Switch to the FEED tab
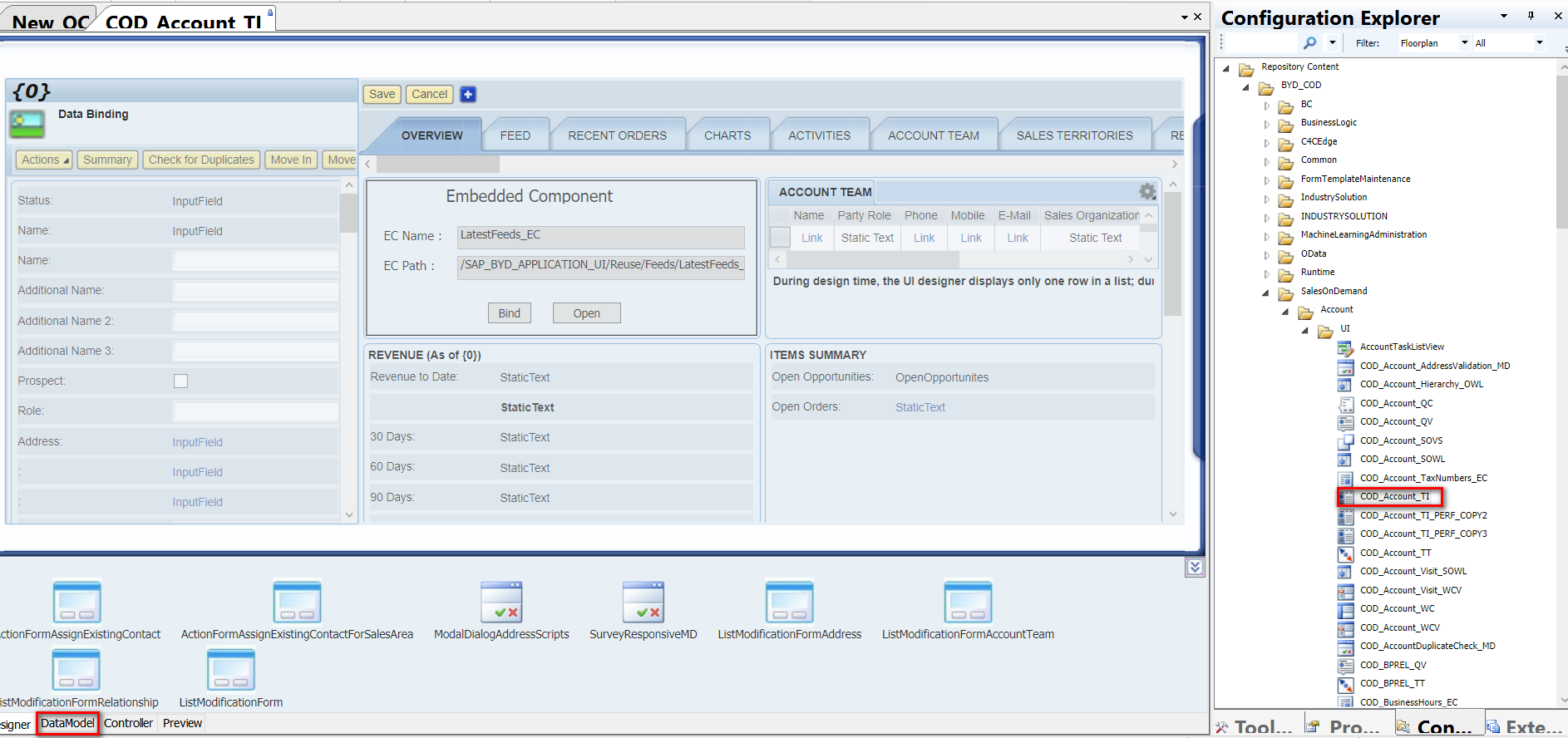 (x=515, y=135)
